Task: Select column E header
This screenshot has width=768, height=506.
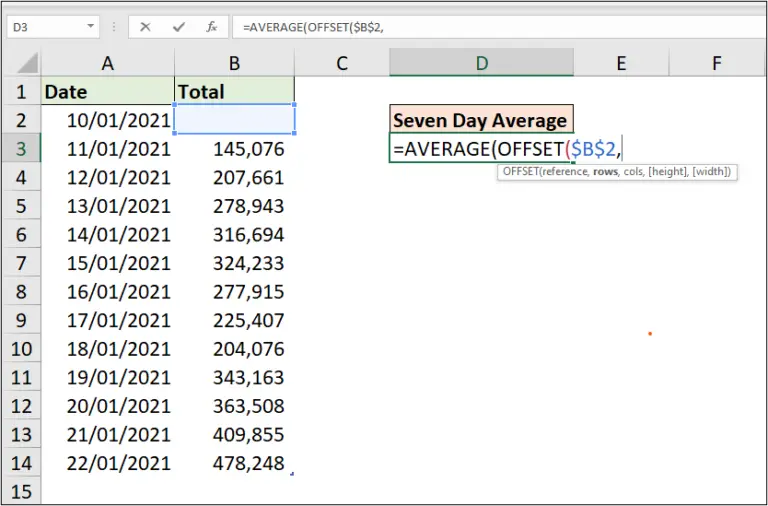Action: (x=621, y=63)
